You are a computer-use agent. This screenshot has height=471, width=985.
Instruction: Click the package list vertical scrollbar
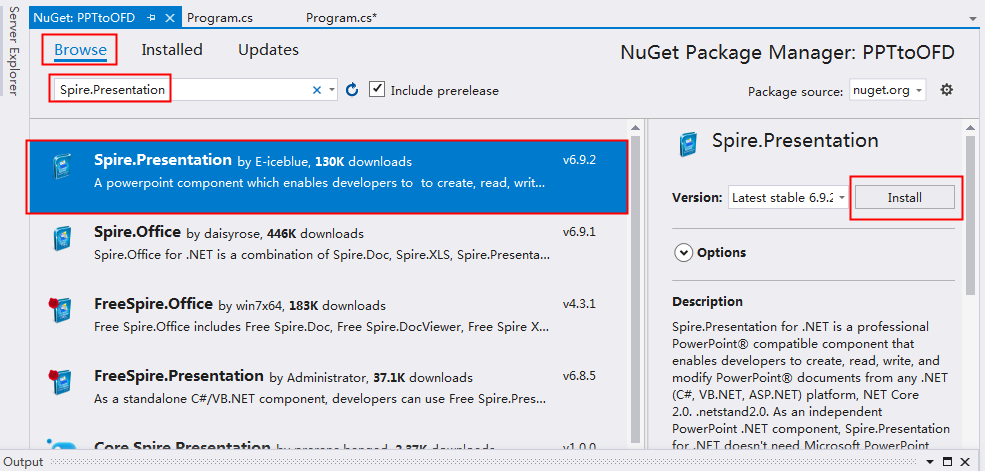click(x=635, y=289)
